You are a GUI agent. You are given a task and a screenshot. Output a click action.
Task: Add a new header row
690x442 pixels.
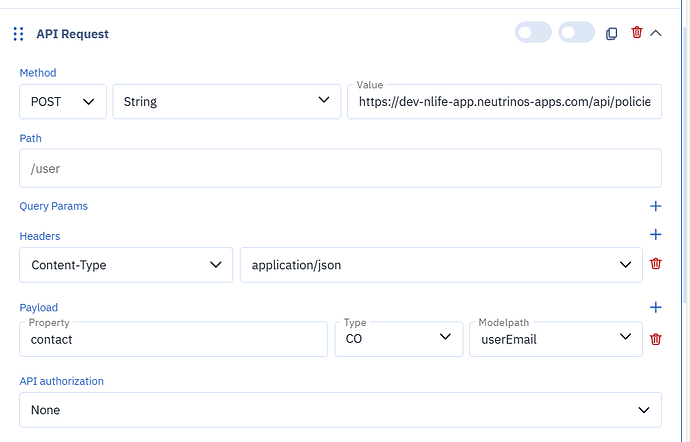coord(656,235)
